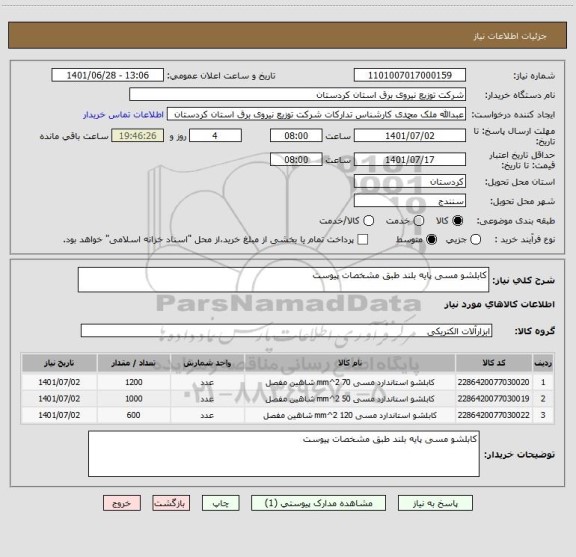Viewport: 576px width, 557px height.
Task: Click the بازگشت back button
Action: pyautogui.click(x=171, y=503)
